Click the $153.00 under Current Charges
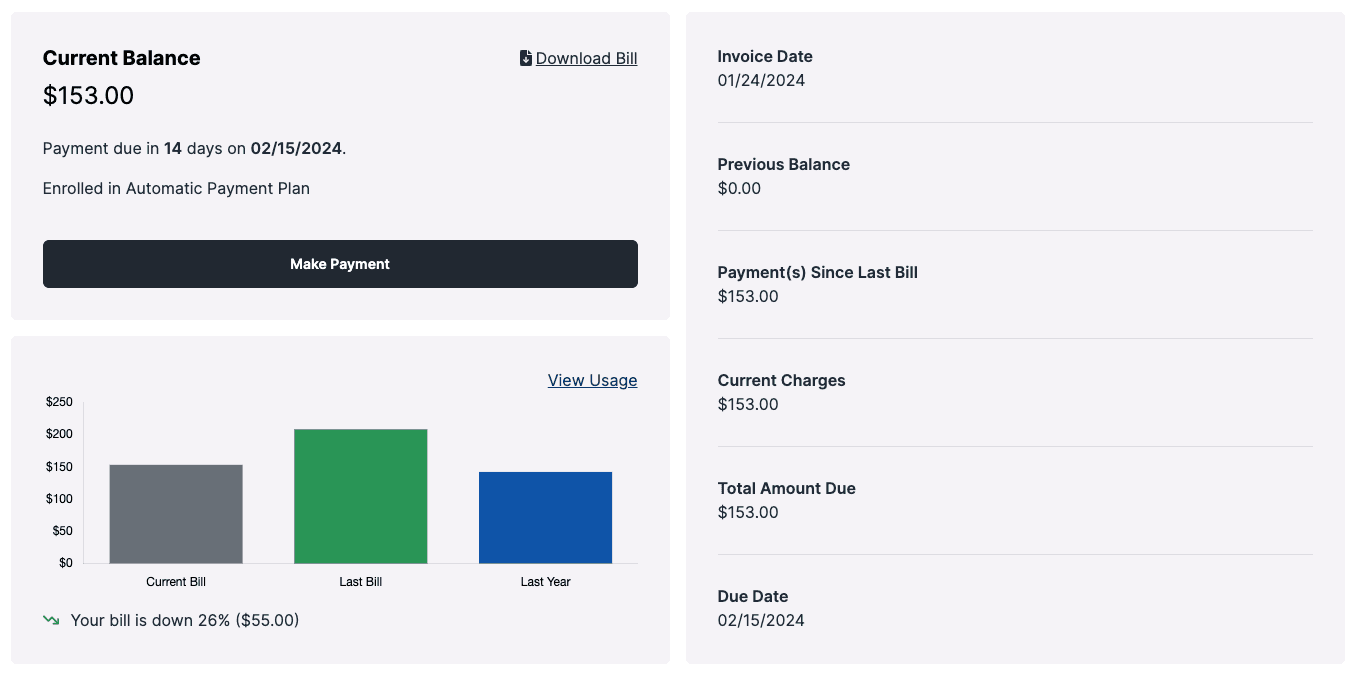The height and width of the screenshot is (677, 1356). 748,404
